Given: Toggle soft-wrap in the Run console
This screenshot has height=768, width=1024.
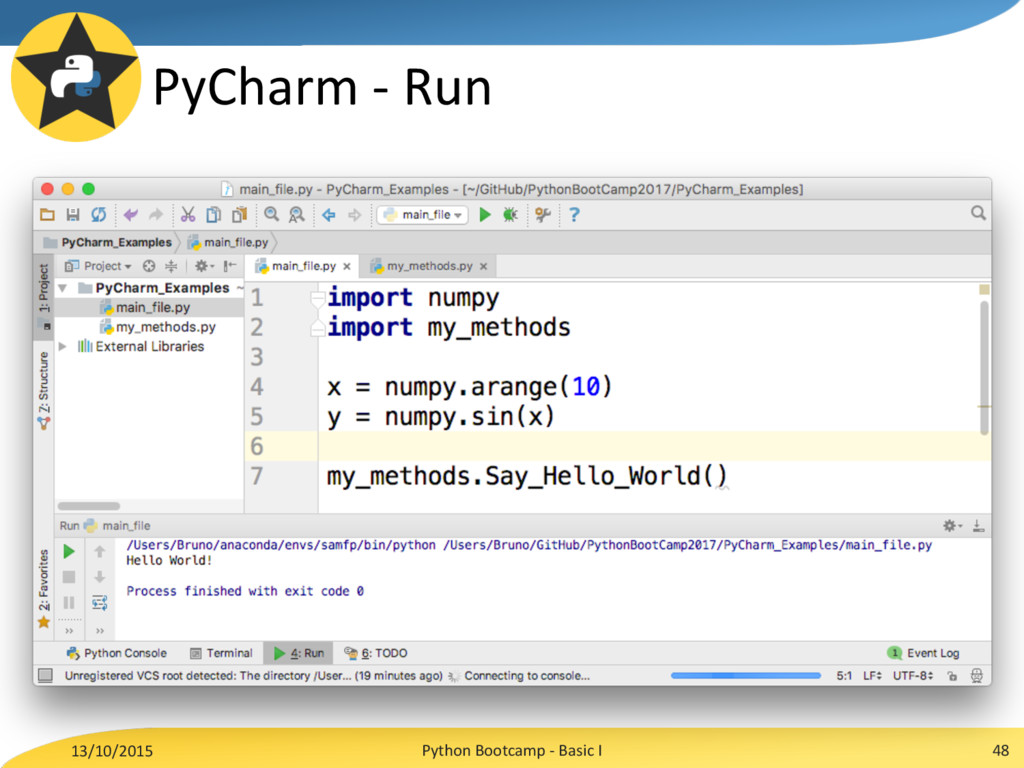Looking at the screenshot, I should (x=100, y=603).
